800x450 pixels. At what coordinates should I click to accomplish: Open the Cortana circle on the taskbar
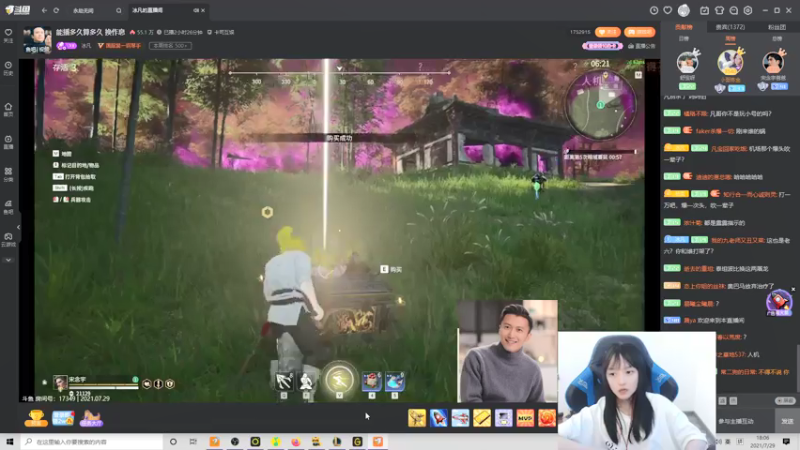coord(173,442)
